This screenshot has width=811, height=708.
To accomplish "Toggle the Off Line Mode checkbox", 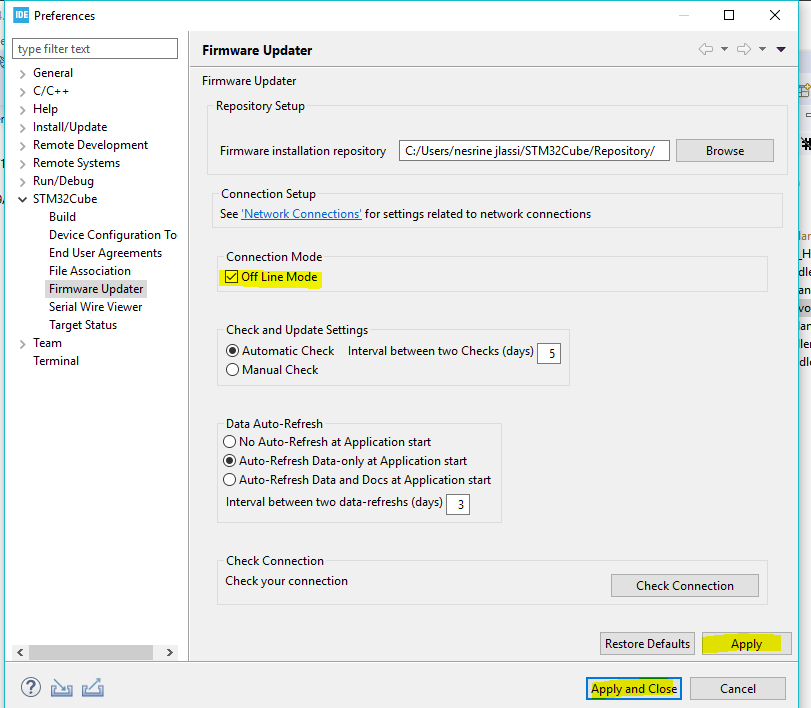I will tap(232, 277).
